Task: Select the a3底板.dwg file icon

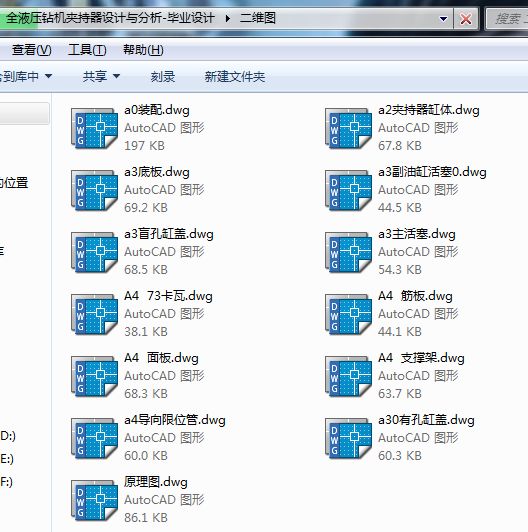Action: [x=94, y=191]
